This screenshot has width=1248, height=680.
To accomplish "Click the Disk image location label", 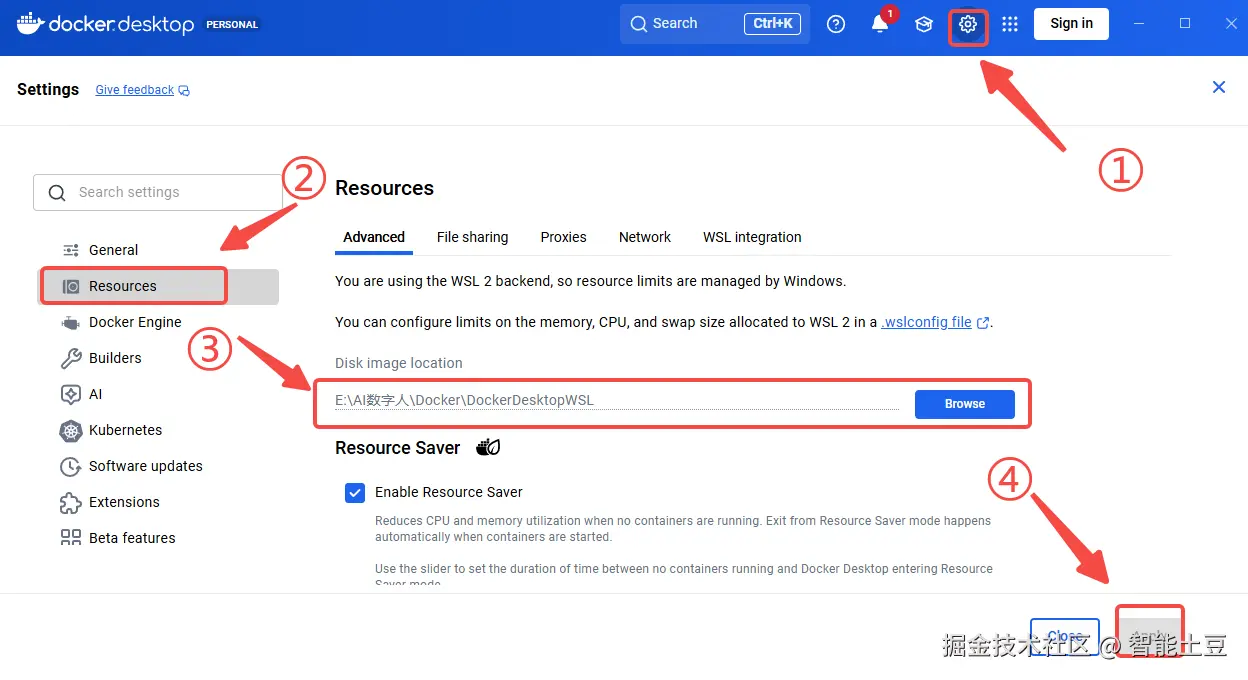I will (x=399, y=363).
